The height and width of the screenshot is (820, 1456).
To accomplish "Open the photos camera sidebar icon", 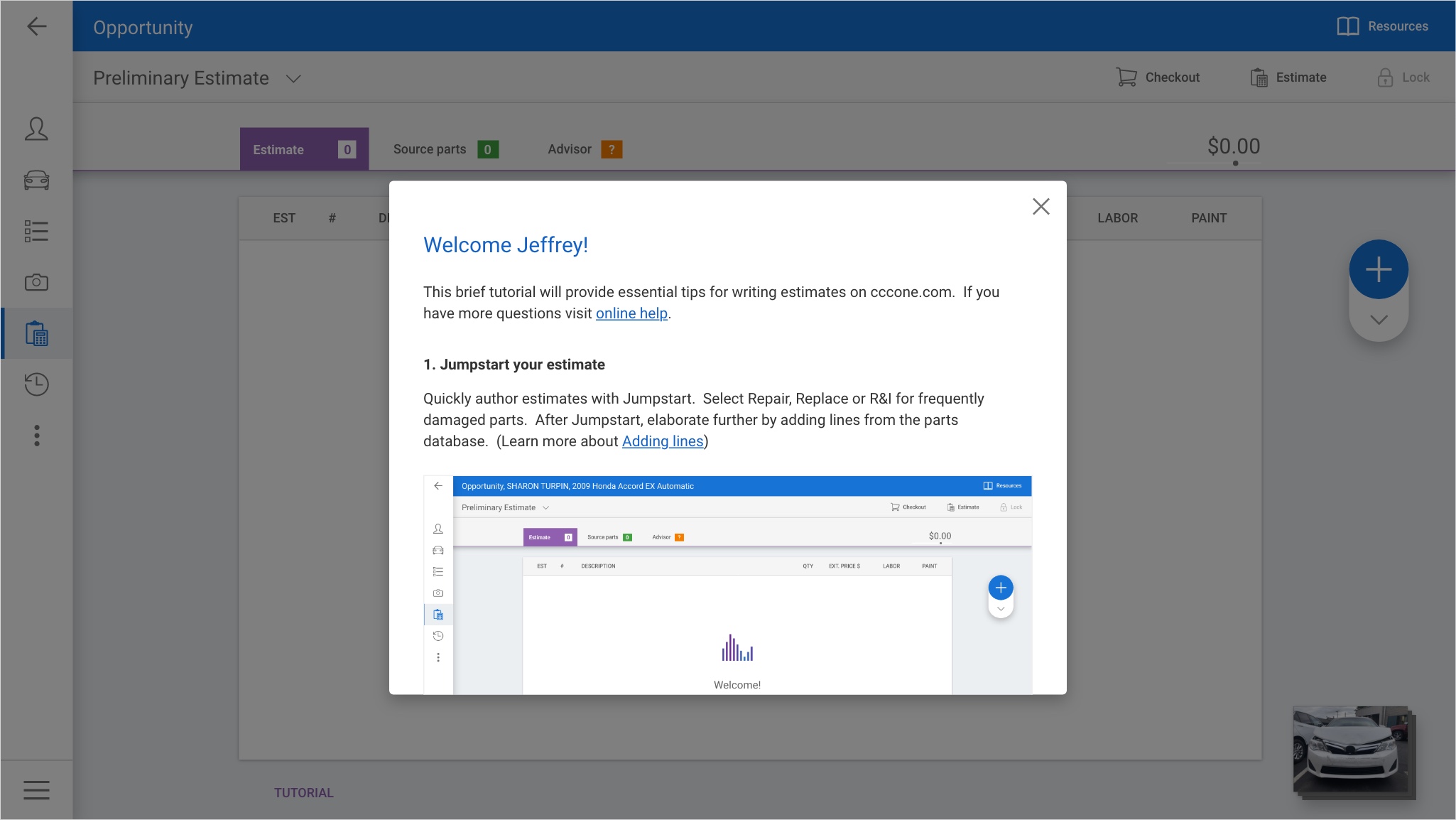I will pos(36,283).
